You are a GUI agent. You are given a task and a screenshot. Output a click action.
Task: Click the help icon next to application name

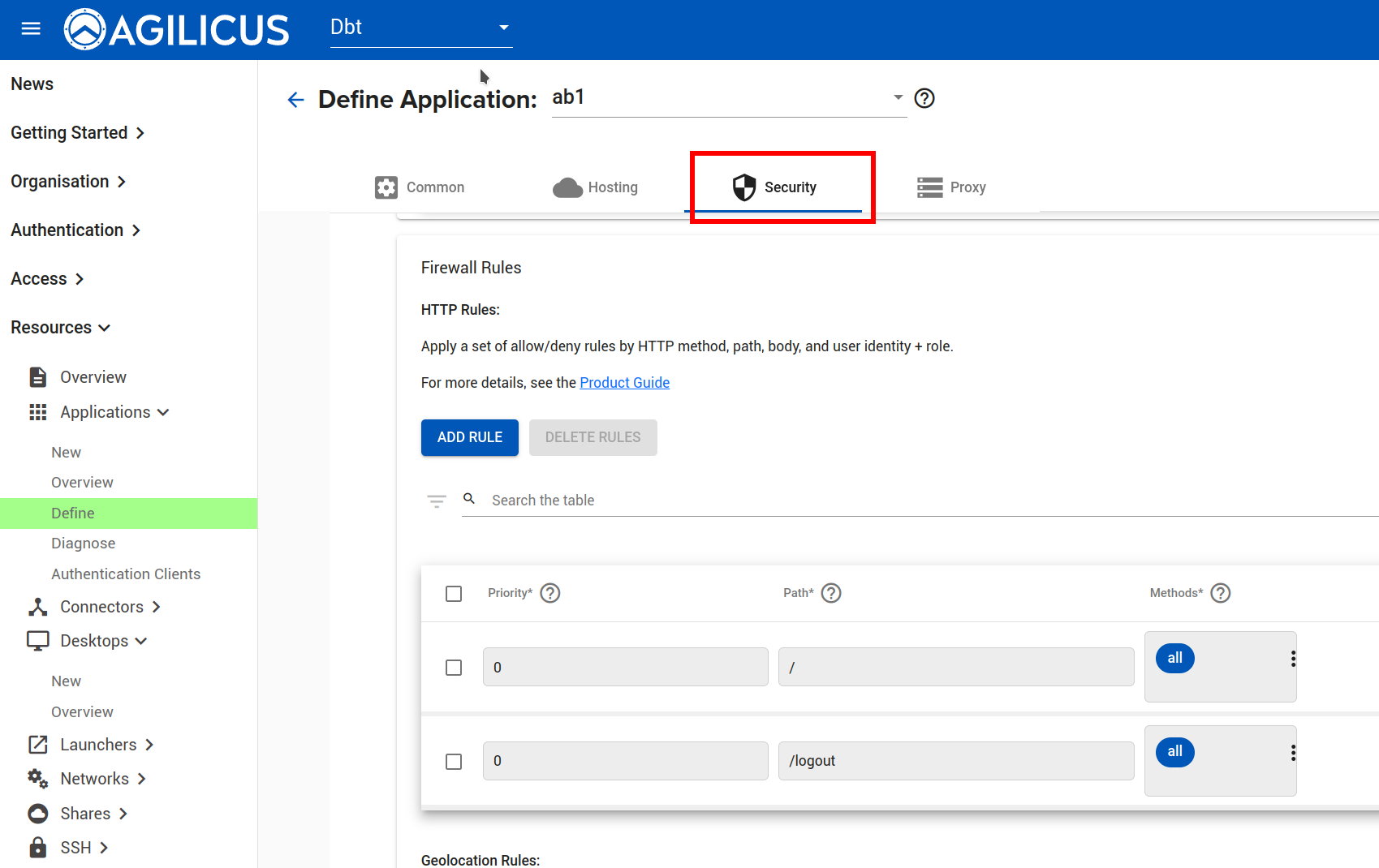[924, 98]
